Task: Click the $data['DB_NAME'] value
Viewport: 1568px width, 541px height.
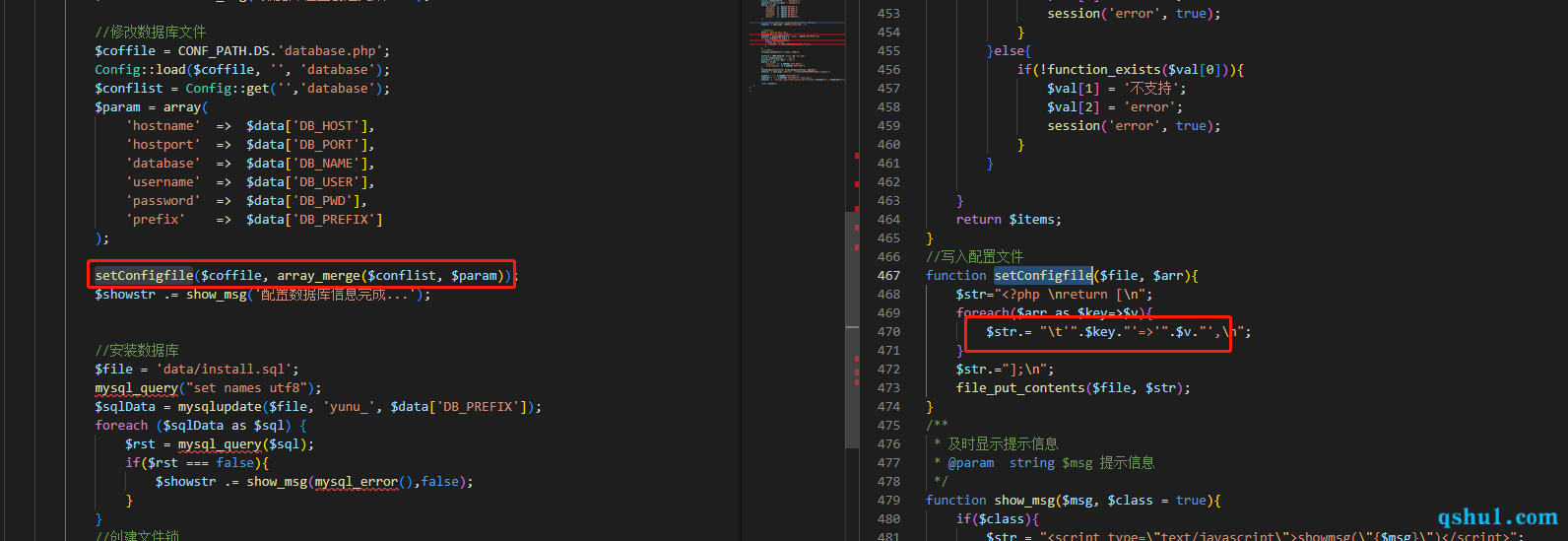Action: (306, 164)
